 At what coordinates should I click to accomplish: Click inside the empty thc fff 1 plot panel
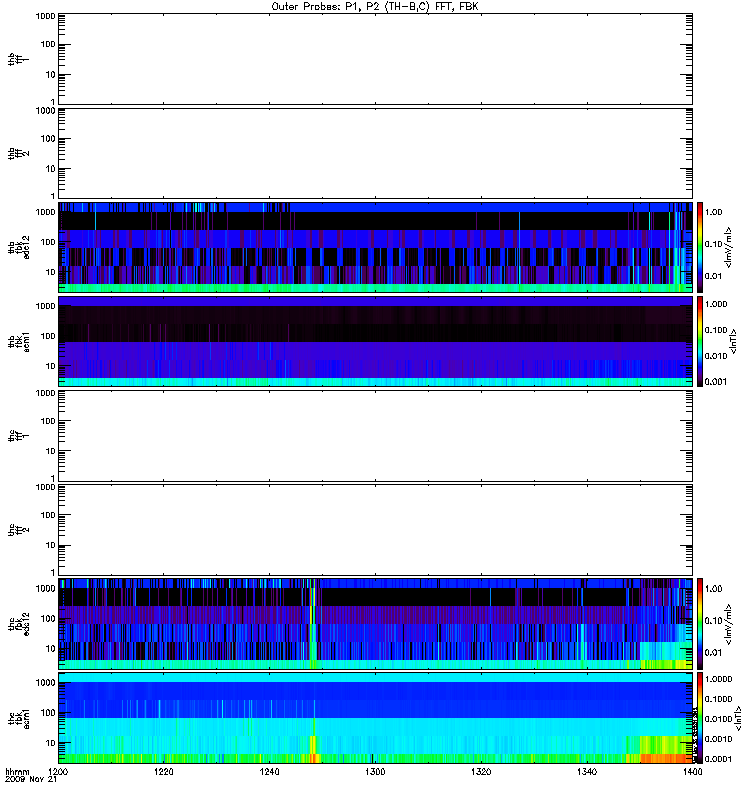pos(375,436)
